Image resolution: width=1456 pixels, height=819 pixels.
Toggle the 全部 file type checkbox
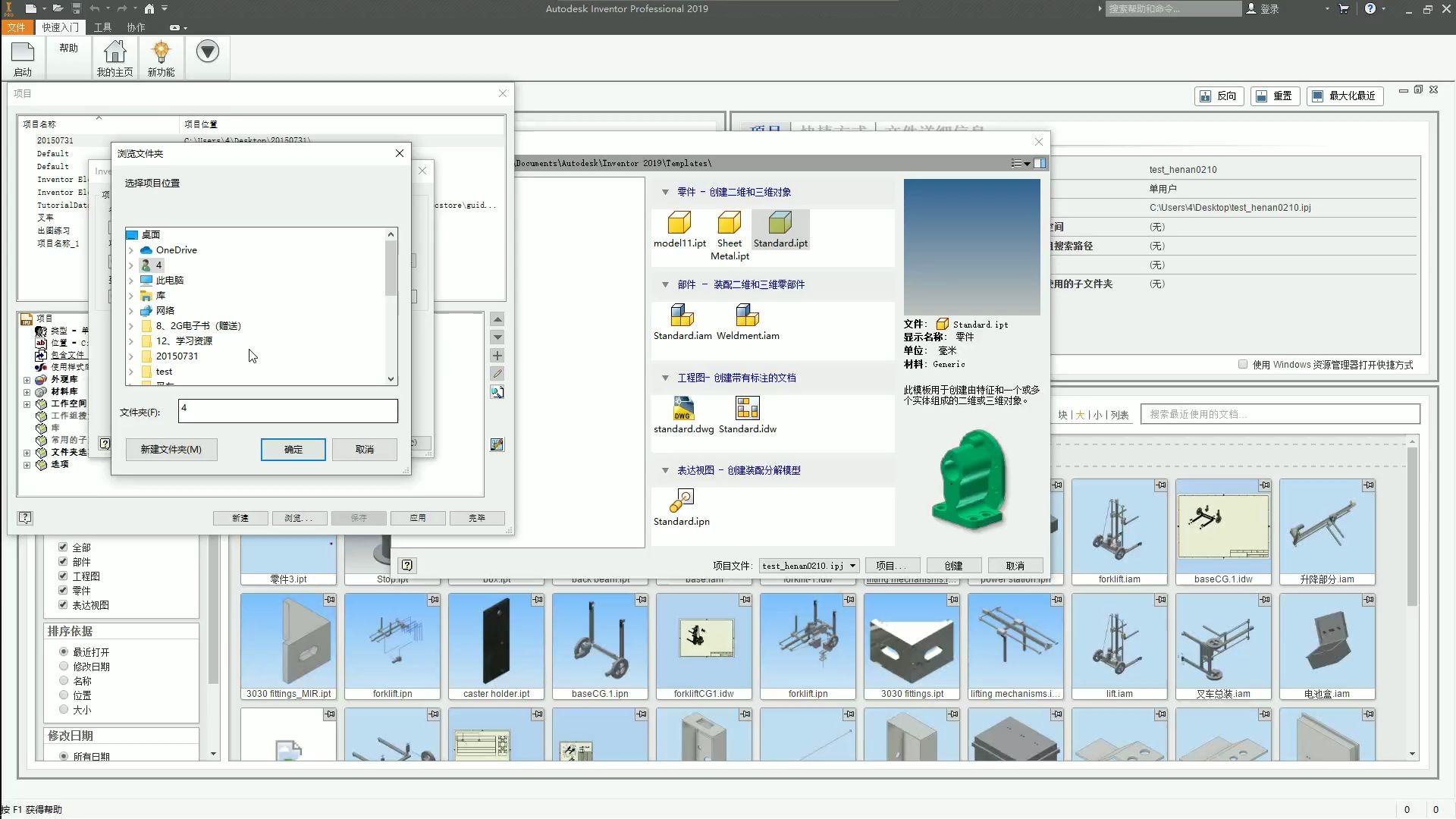tap(63, 547)
